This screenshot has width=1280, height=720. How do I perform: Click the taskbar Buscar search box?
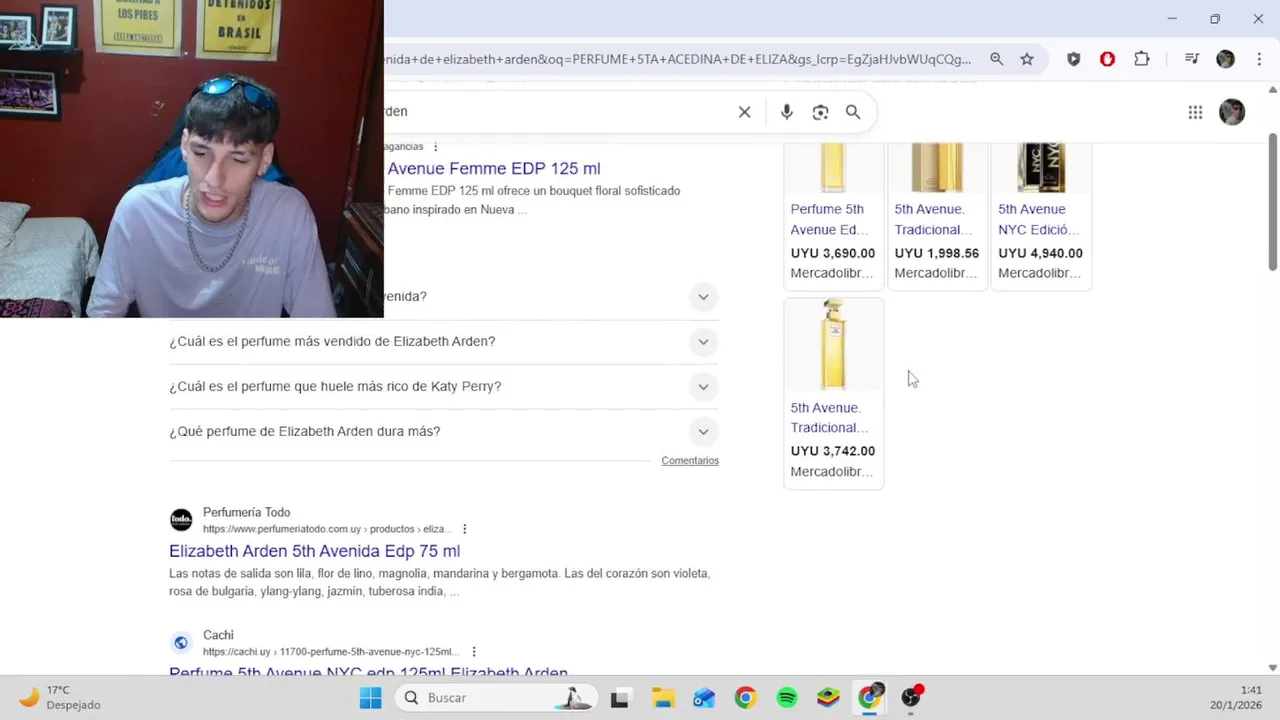(496, 698)
